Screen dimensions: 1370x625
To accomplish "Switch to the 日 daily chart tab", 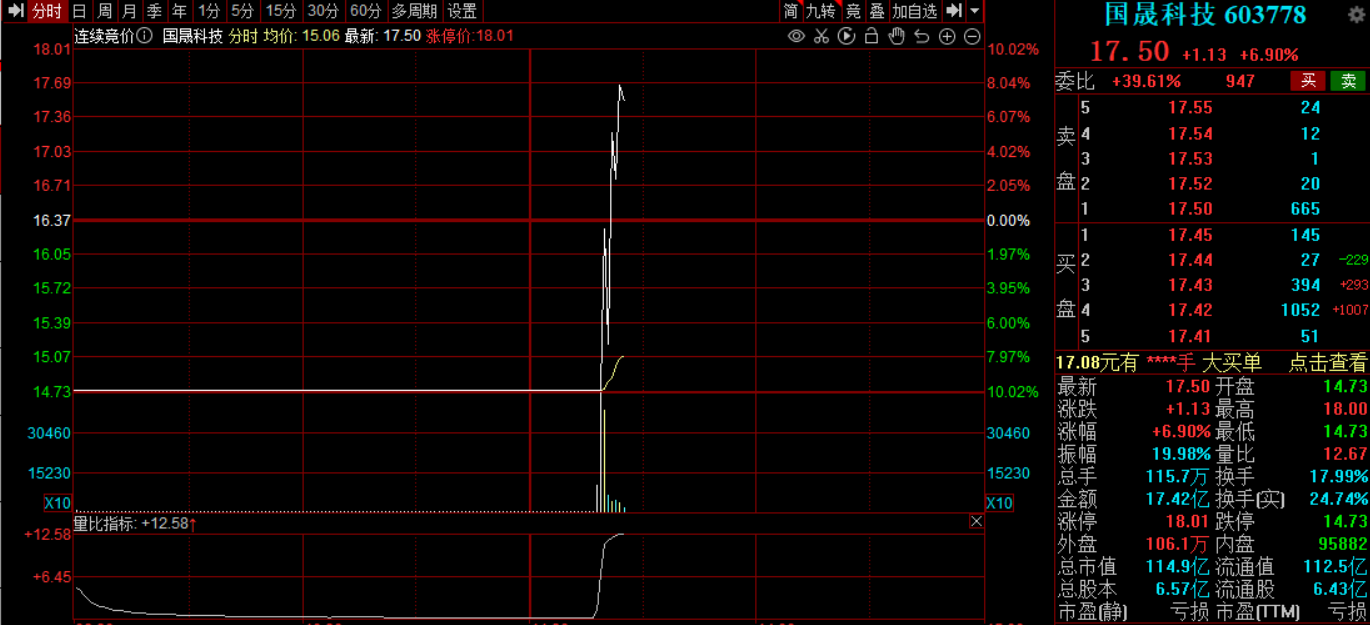I will (x=79, y=11).
